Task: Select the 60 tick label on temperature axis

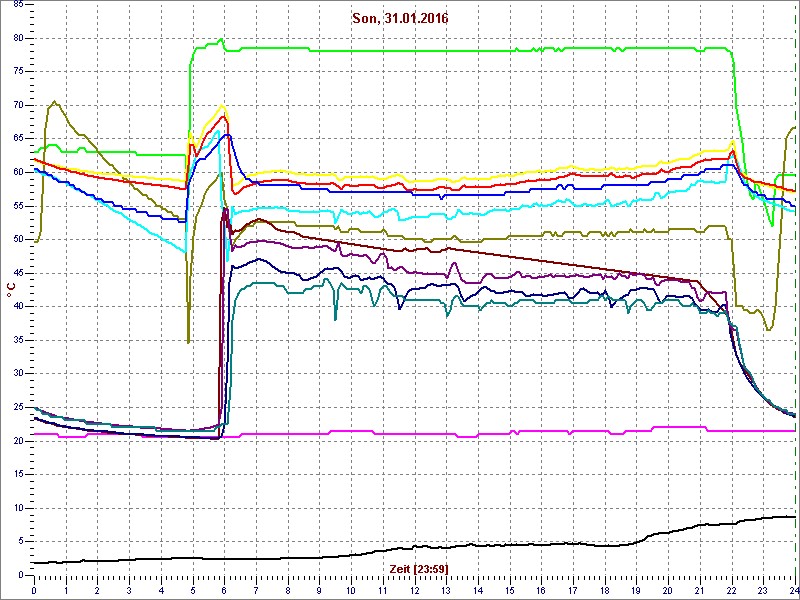Action: 18,172
